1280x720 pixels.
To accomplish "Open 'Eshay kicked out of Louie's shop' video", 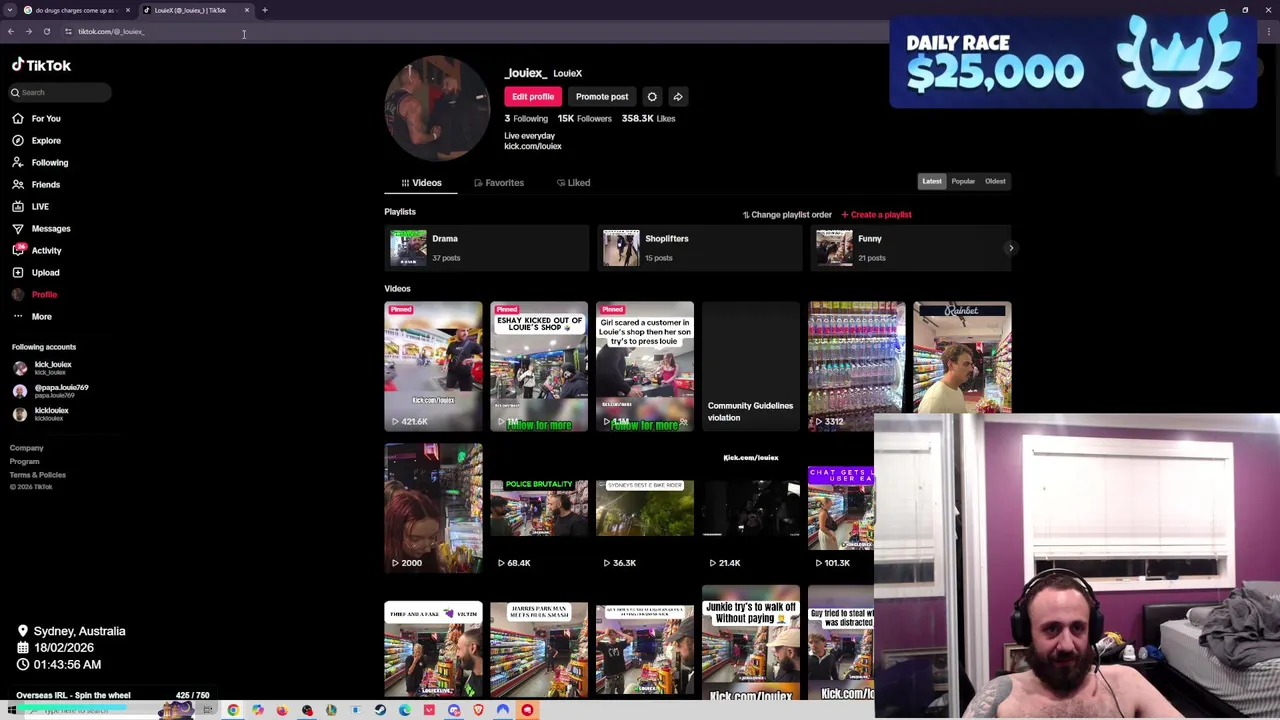I will (539, 366).
